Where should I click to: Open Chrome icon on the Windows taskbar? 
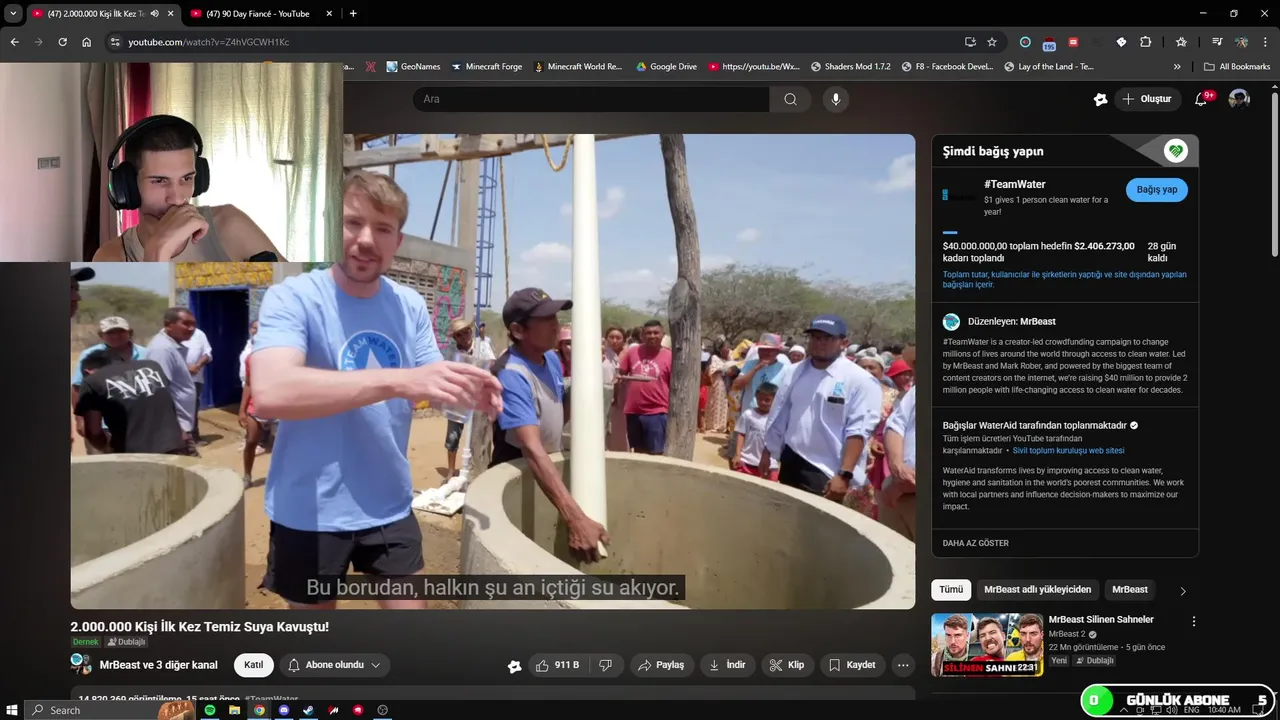pyautogui.click(x=259, y=710)
